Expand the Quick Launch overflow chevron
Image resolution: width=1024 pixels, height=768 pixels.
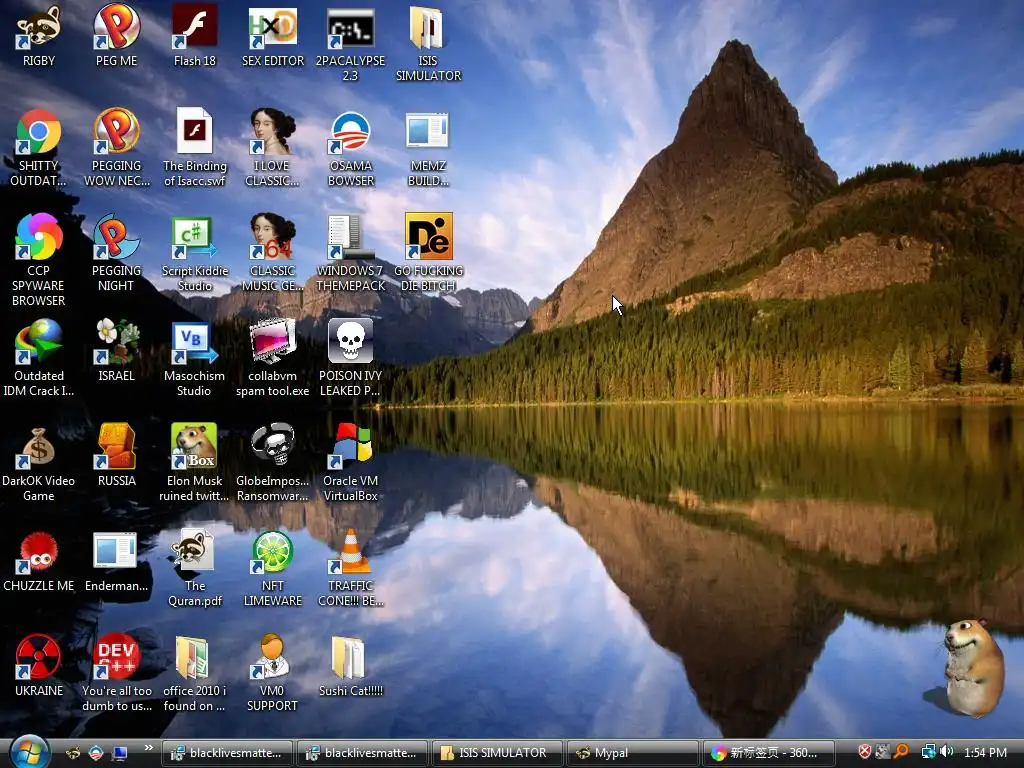(148, 748)
